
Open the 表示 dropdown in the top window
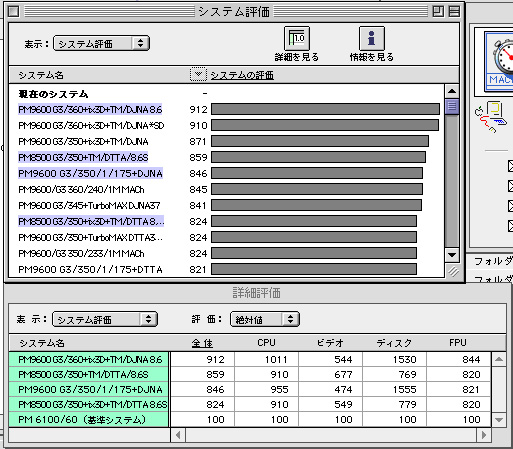click(x=101, y=43)
